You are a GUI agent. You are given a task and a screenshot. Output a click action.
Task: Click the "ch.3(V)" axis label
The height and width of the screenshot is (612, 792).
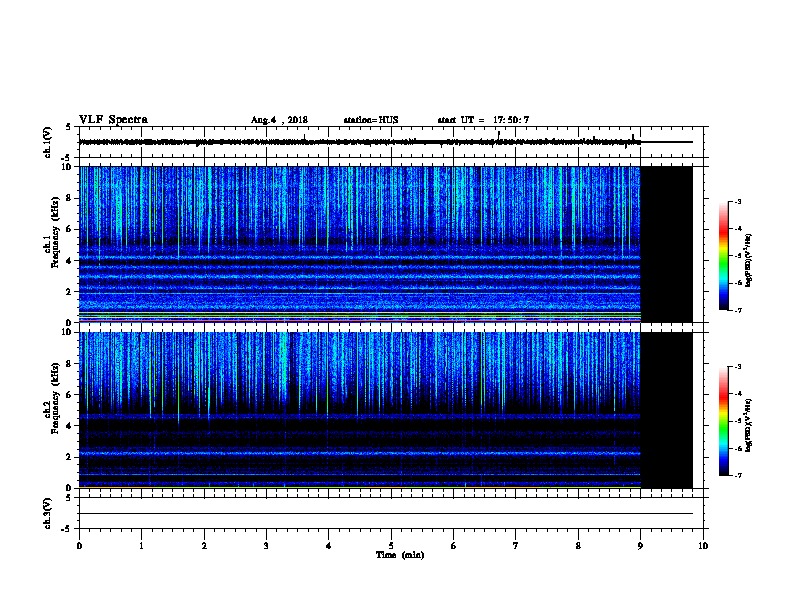pos(47,513)
